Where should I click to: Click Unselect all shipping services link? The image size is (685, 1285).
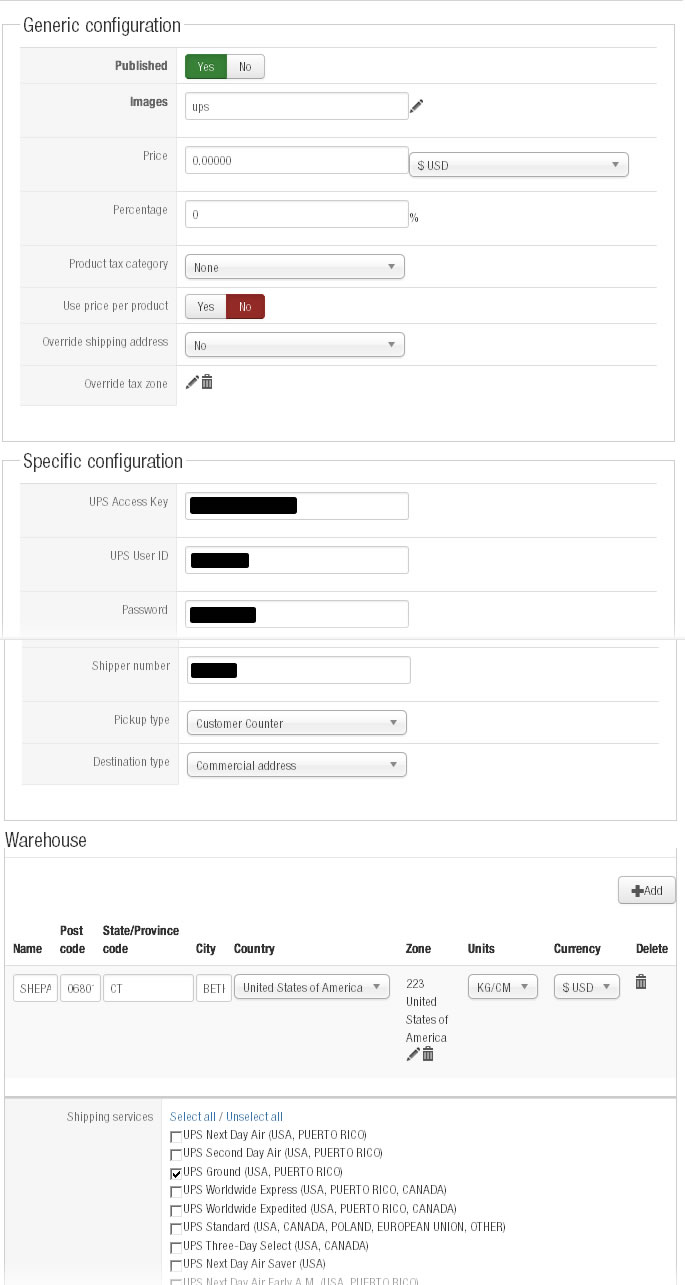tap(254, 1117)
